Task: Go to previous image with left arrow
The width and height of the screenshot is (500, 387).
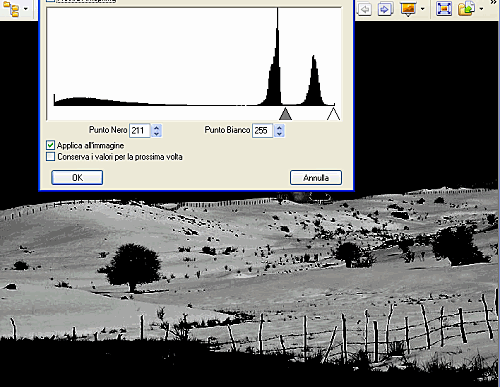Action: point(364,9)
